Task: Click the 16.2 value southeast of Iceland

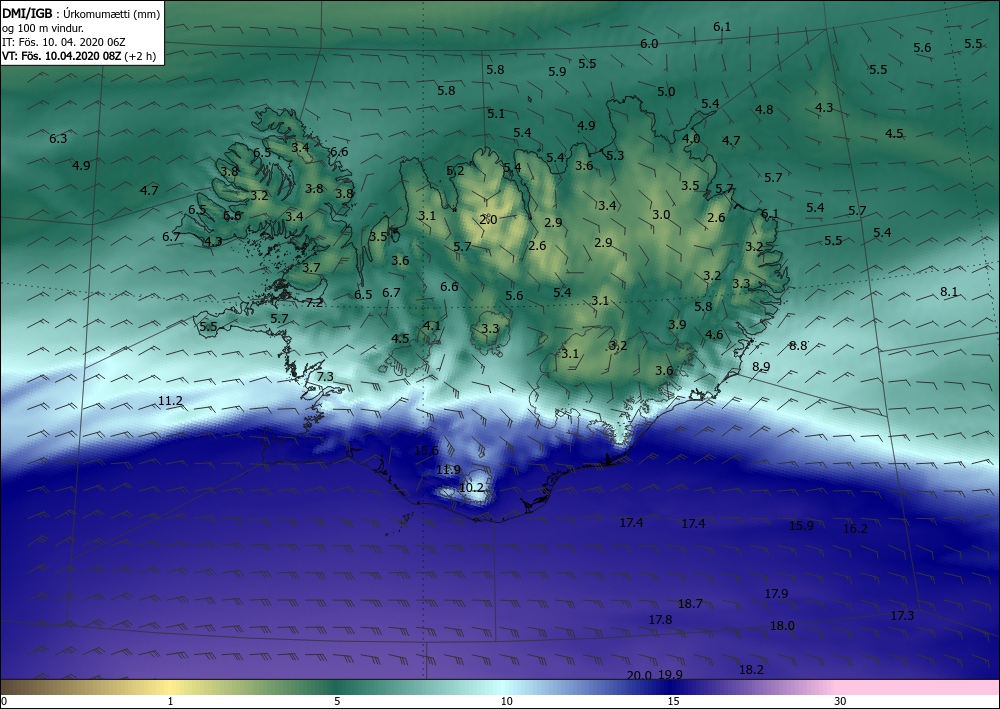Action: [855, 529]
